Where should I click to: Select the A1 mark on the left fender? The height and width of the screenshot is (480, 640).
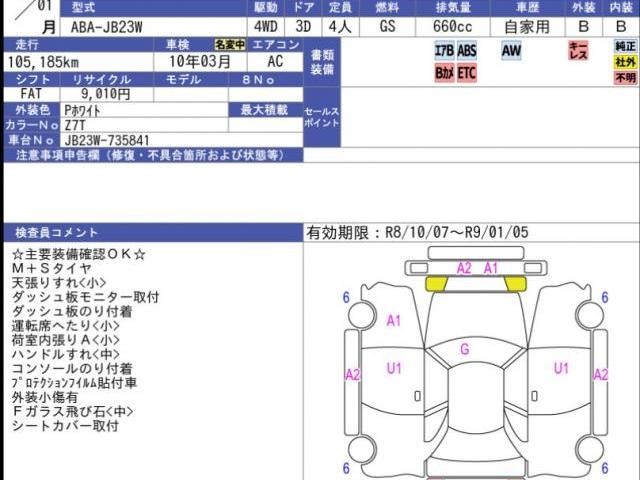point(394,321)
